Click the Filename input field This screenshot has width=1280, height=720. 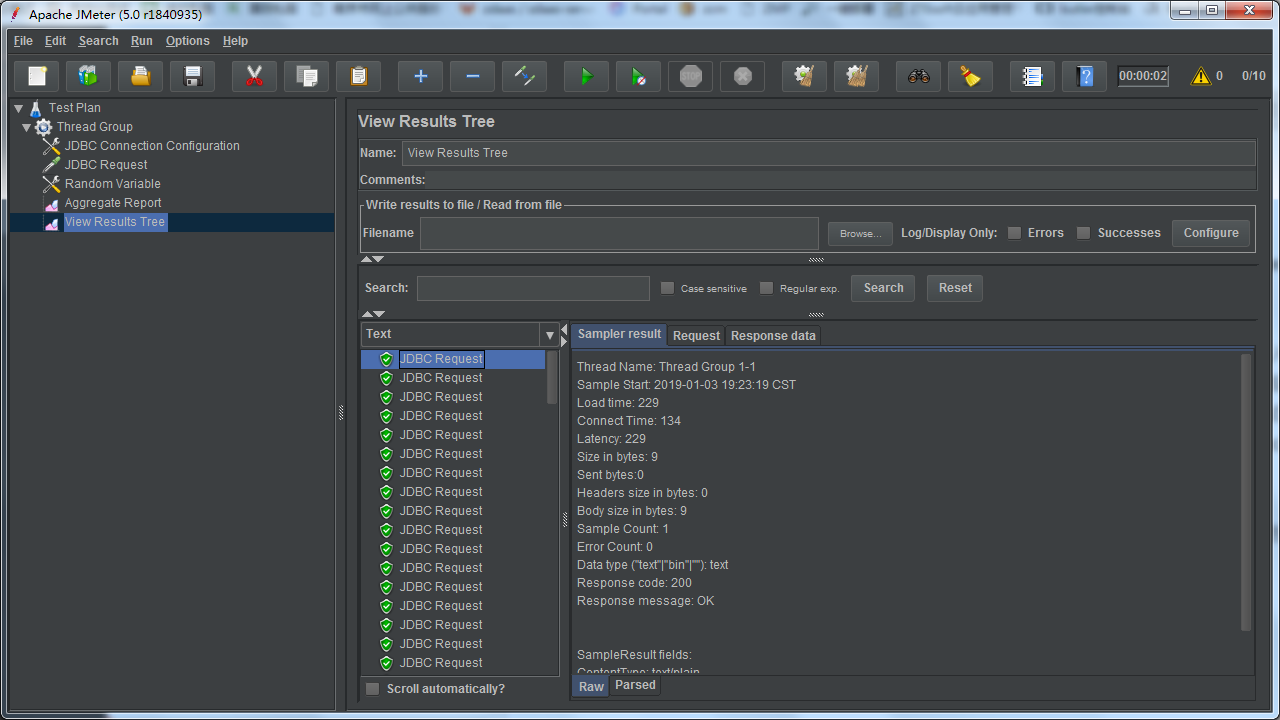pos(619,233)
